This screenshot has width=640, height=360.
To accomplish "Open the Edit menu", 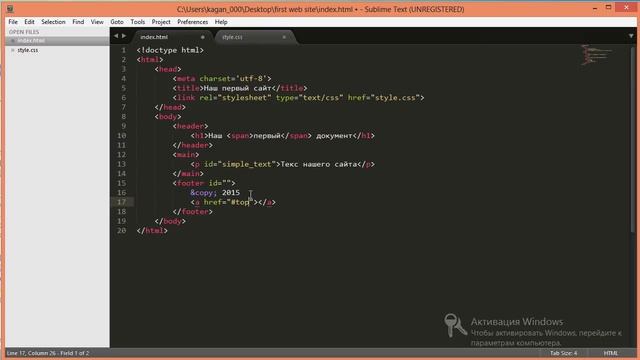I will click(x=29, y=22).
